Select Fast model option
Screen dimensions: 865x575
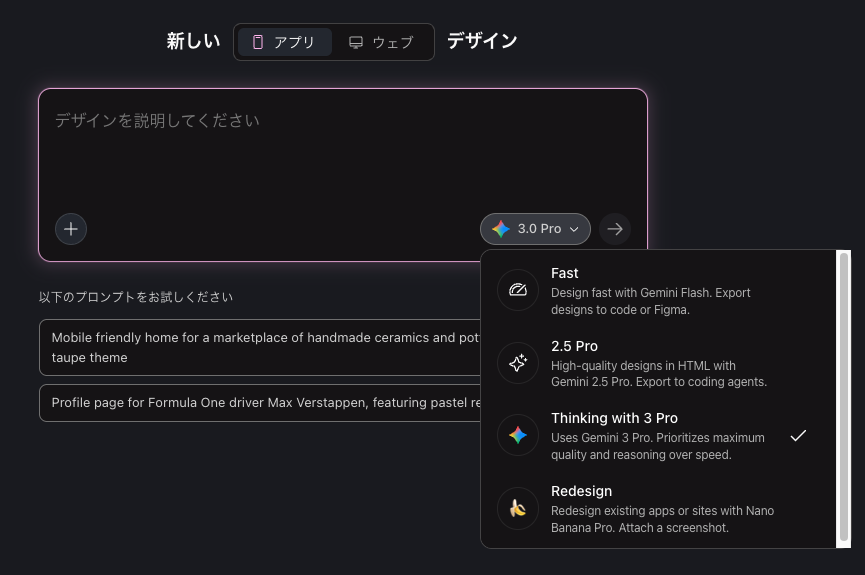[650, 290]
